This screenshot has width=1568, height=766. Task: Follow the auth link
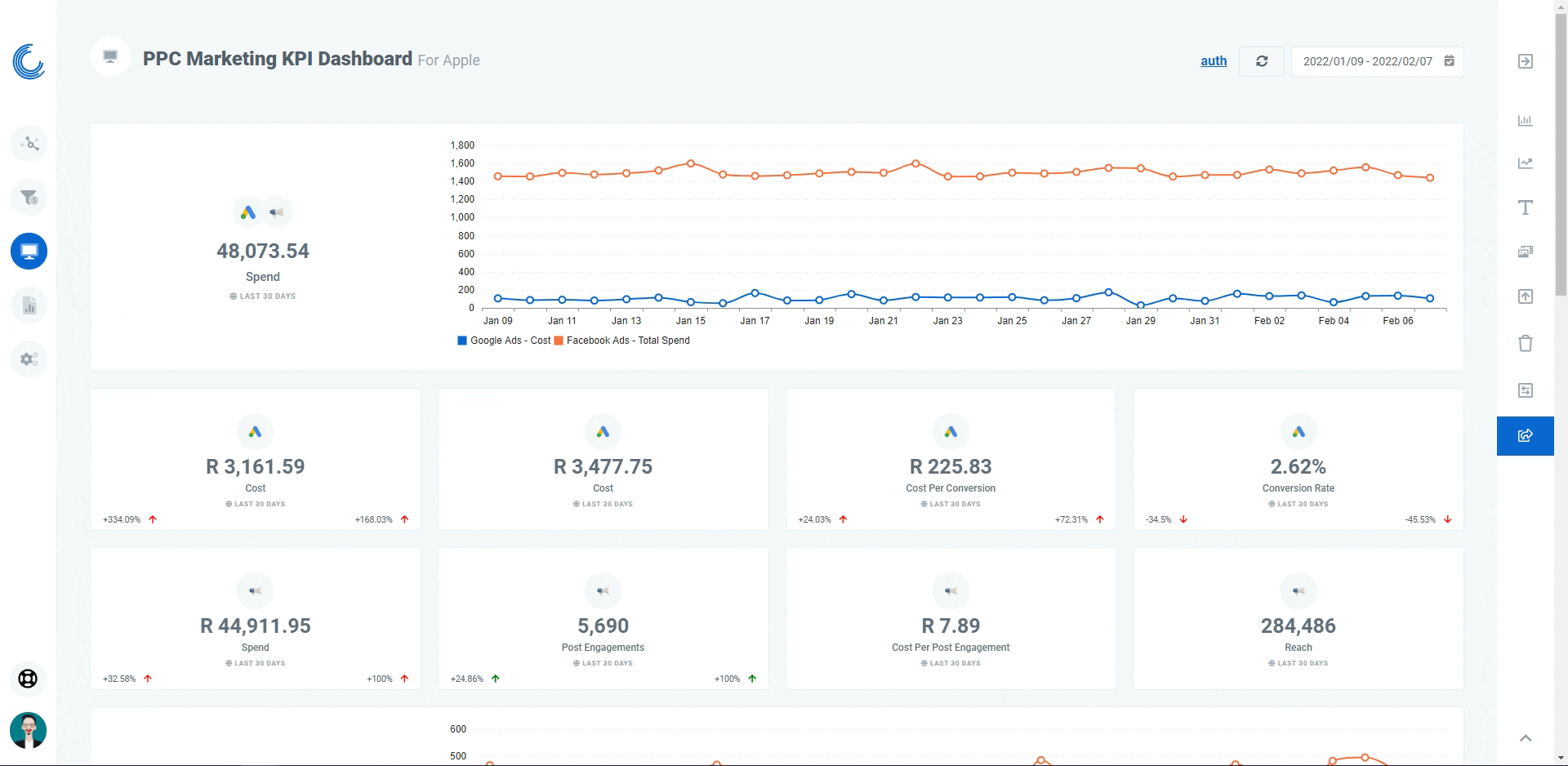(1214, 61)
